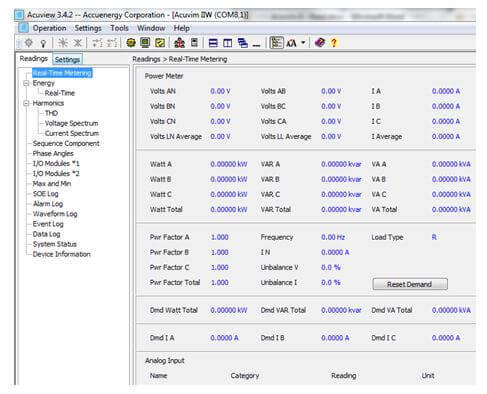The height and width of the screenshot is (394, 487).
Task: Open Max and Min readings
Action: click(52, 184)
